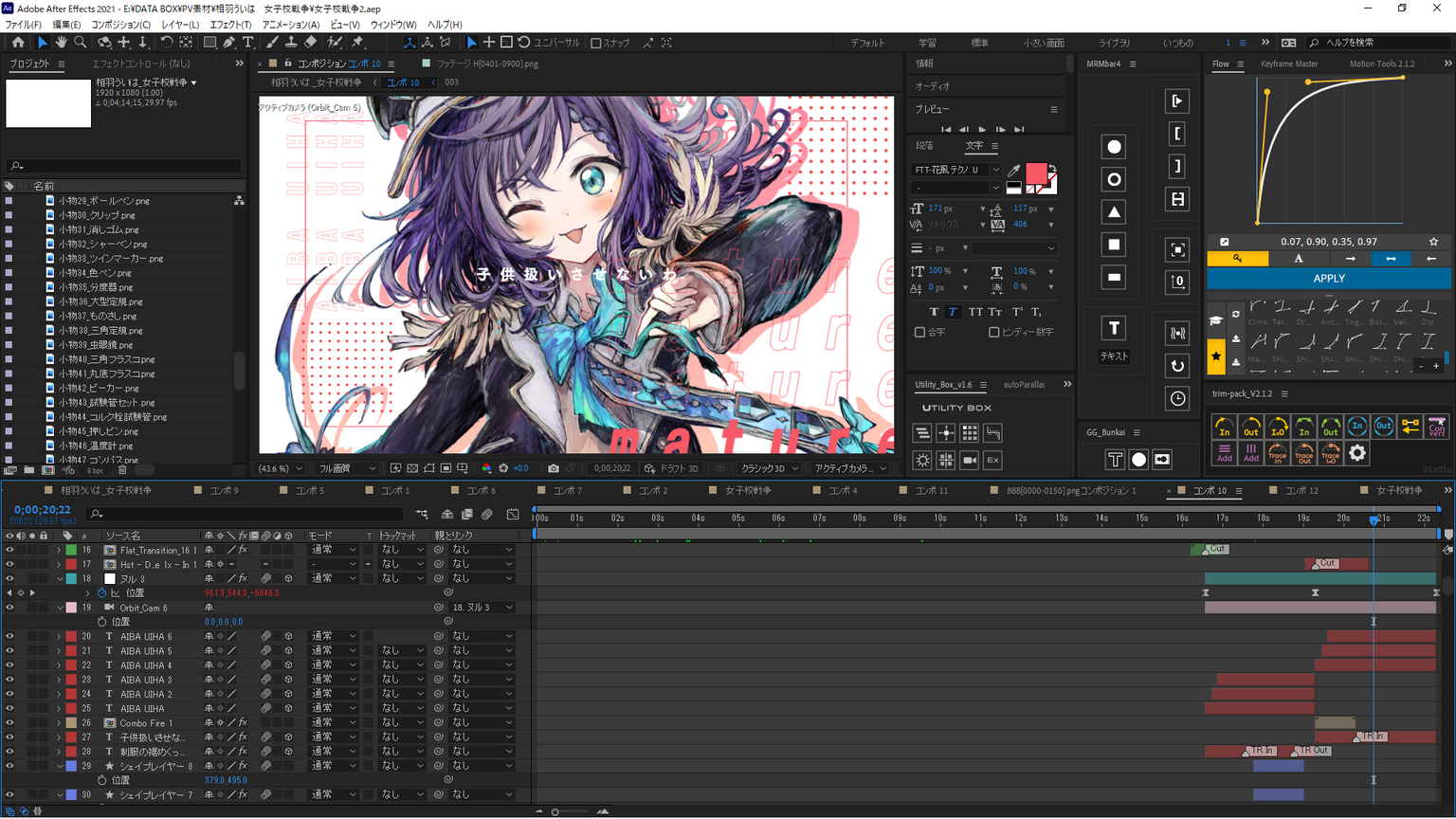Open the FTT-花風テクノ U font dropdown
The image size is (1456, 819).
995,170
